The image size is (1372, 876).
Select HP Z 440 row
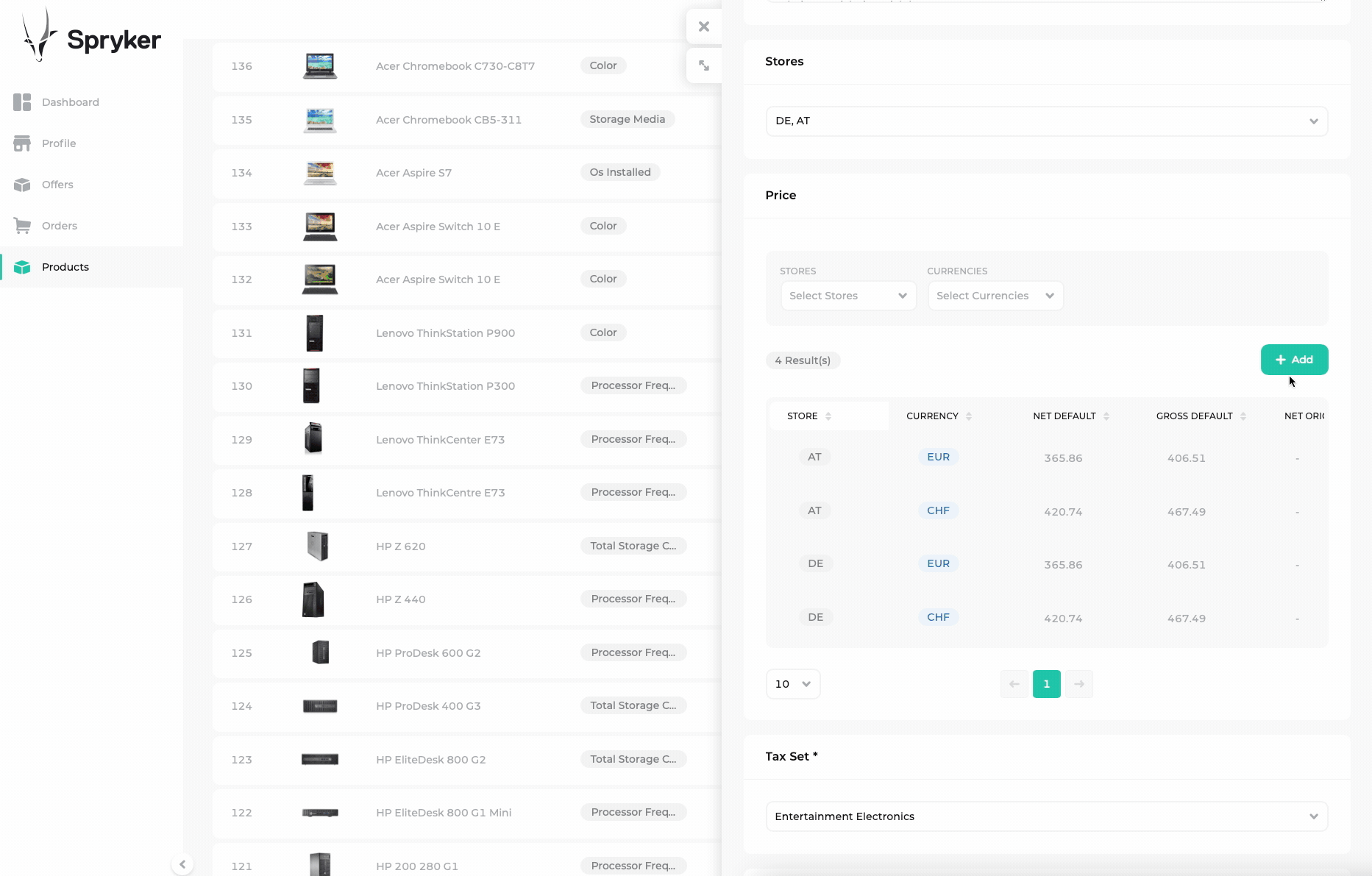467,599
